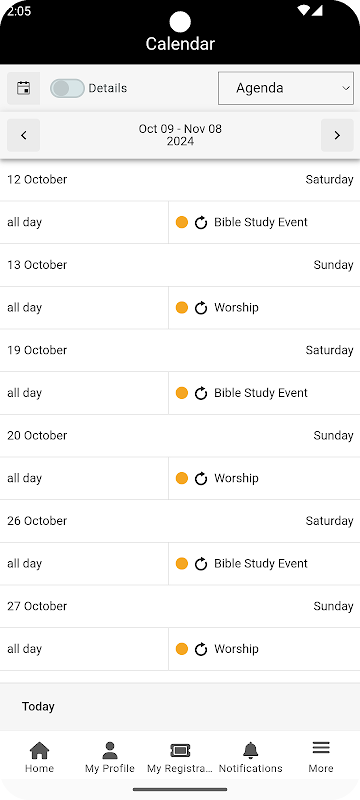Click orange dot on 20 October Worship
This screenshot has width=360, height=800.
(182, 478)
